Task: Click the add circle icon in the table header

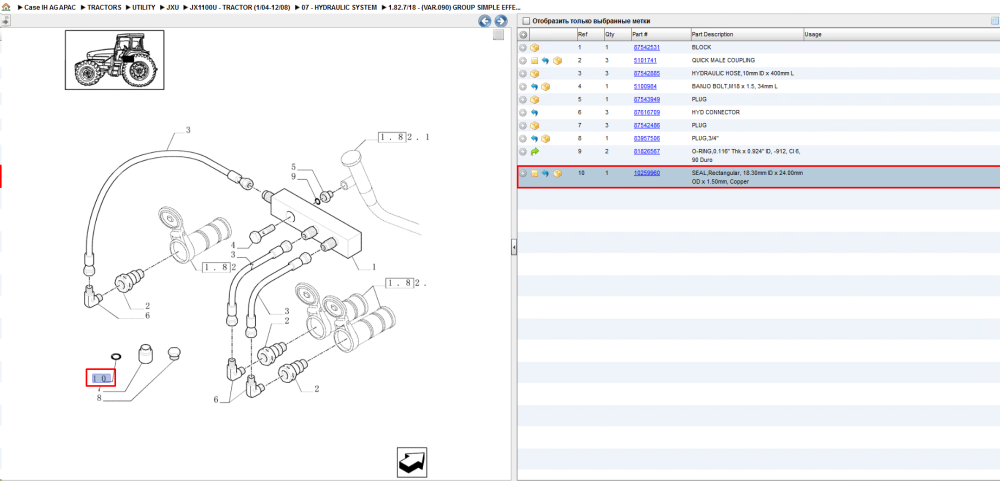Action: (523, 34)
